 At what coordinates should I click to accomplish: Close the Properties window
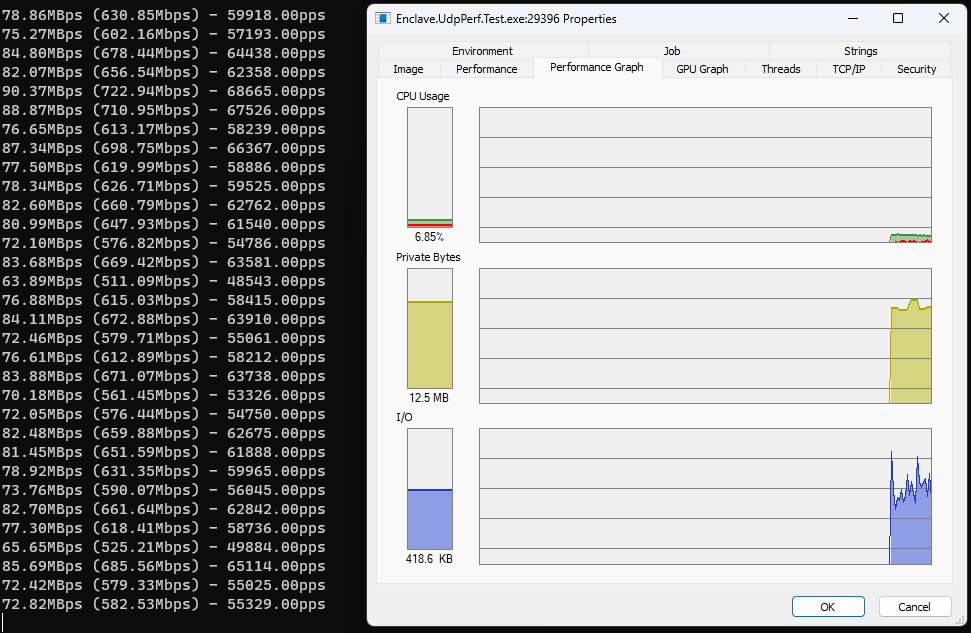pyautogui.click(x=944, y=19)
